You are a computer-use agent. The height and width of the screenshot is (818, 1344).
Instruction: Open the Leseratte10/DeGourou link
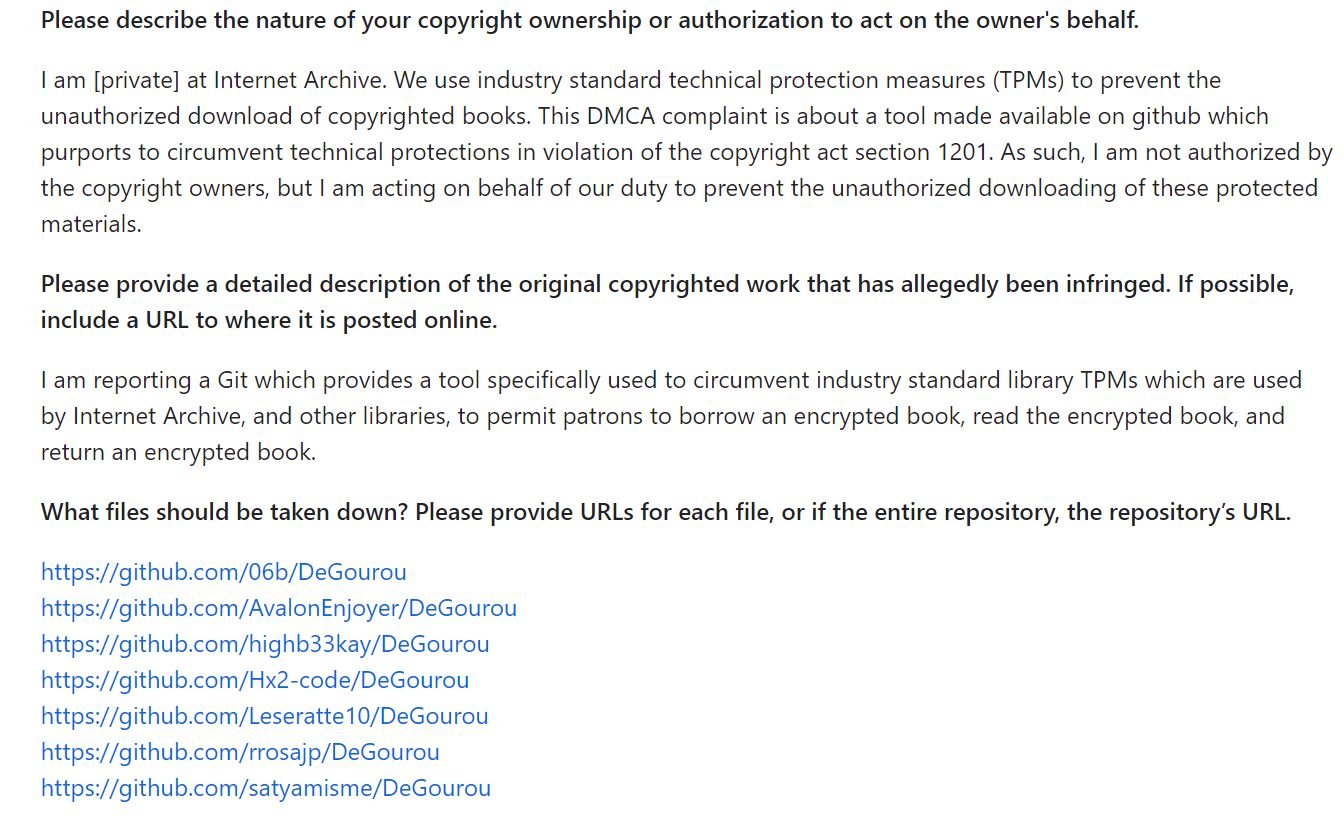[265, 716]
